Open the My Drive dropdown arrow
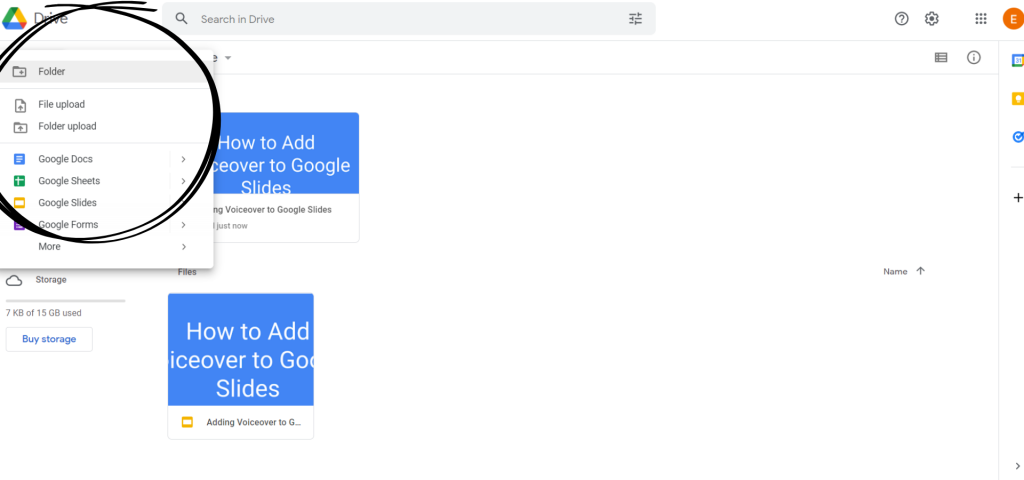 pyautogui.click(x=228, y=58)
